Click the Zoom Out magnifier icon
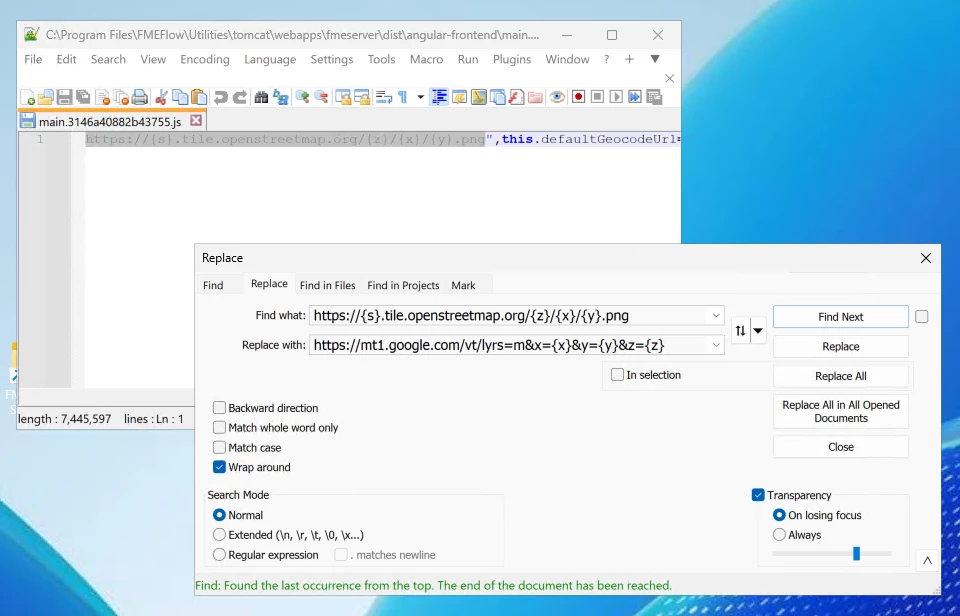This screenshot has width=960, height=616. [321, 97]
